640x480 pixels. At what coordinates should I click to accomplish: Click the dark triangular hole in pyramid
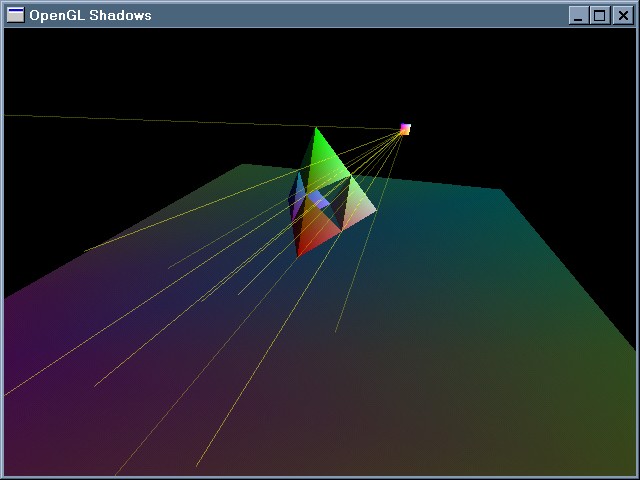point(338,212)
